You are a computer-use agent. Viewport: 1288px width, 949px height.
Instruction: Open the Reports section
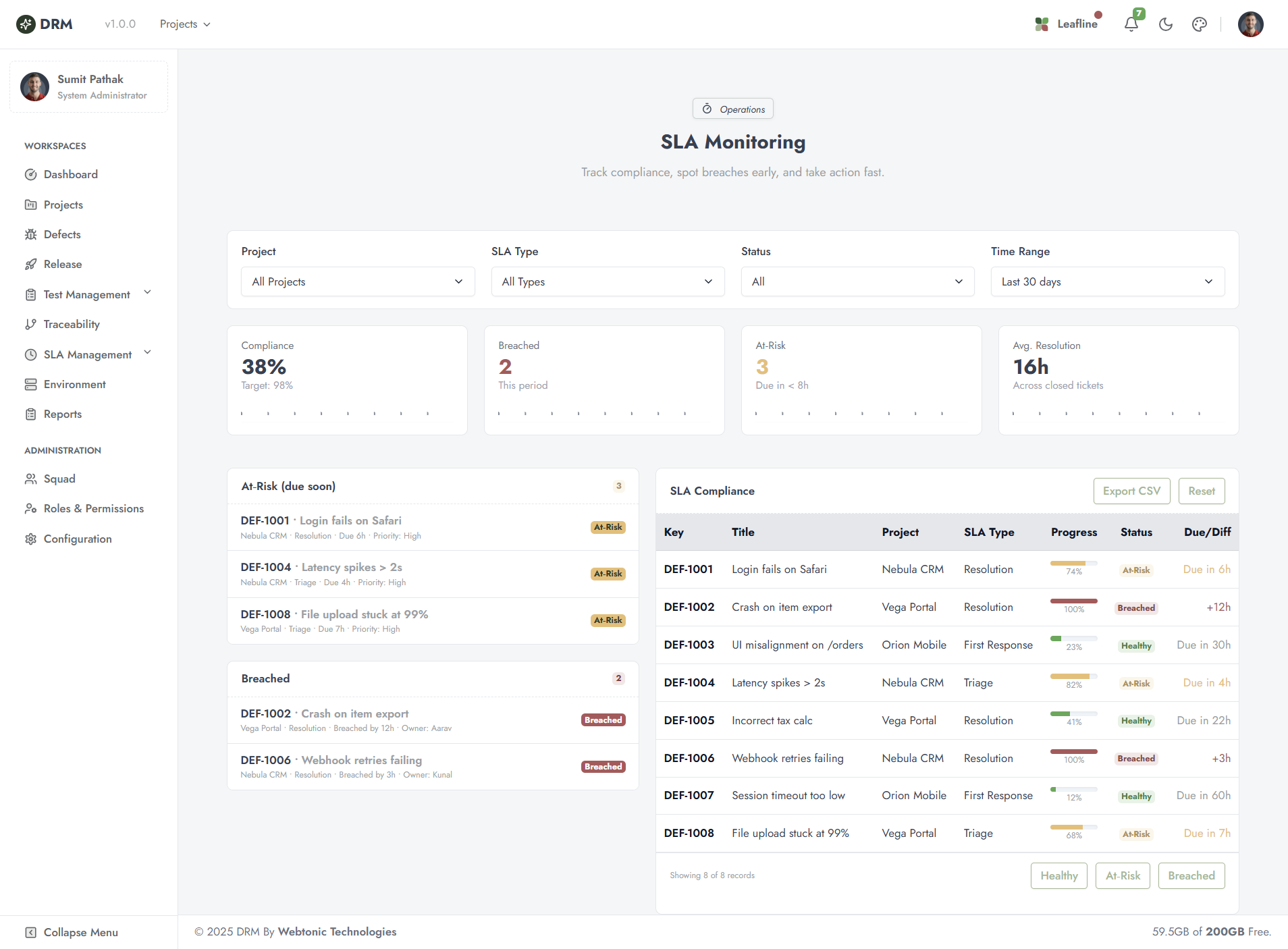click(x=62, y=414)
